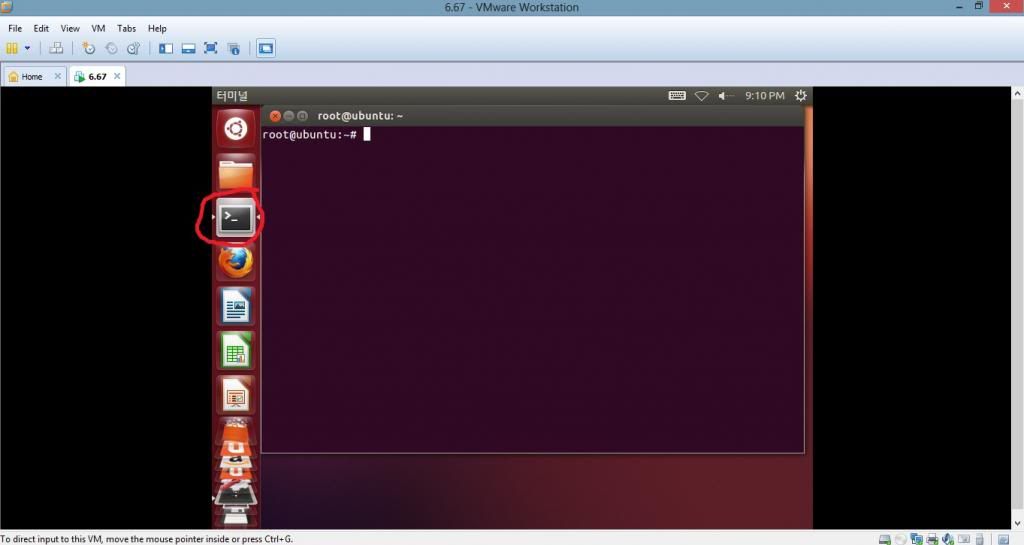The height and width of the screenshot is (545, 1024).
Task: Click the grayed display device status icon
Action: click(x=964, y=539)
